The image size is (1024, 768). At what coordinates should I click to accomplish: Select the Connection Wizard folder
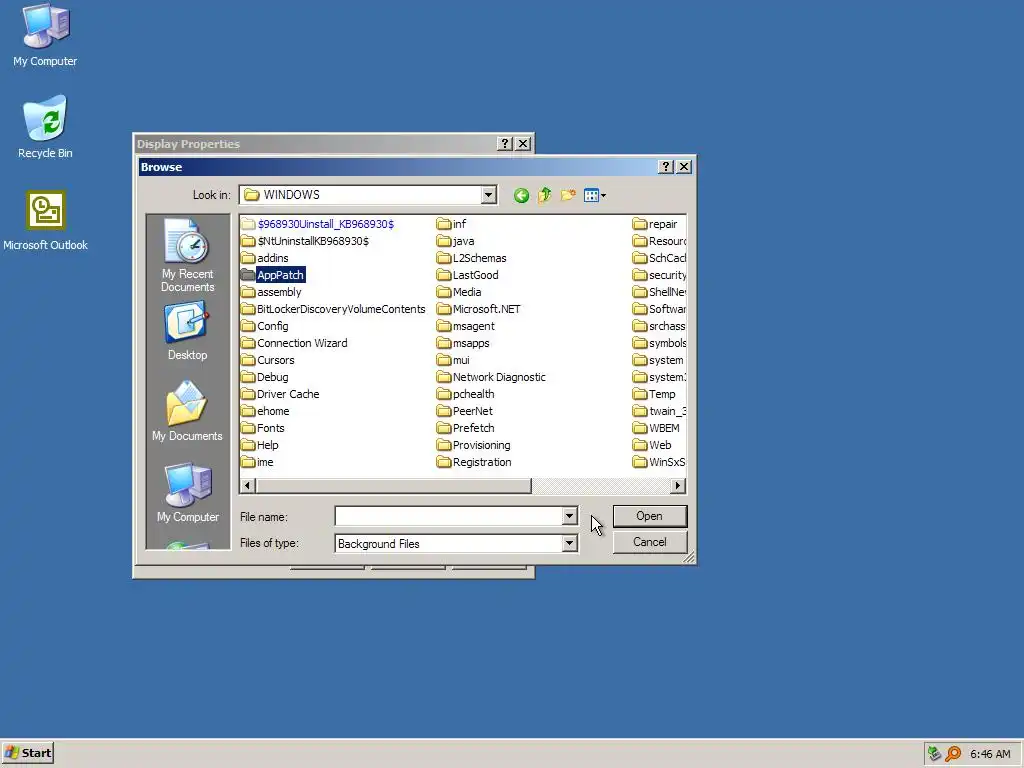coord(295,343)
